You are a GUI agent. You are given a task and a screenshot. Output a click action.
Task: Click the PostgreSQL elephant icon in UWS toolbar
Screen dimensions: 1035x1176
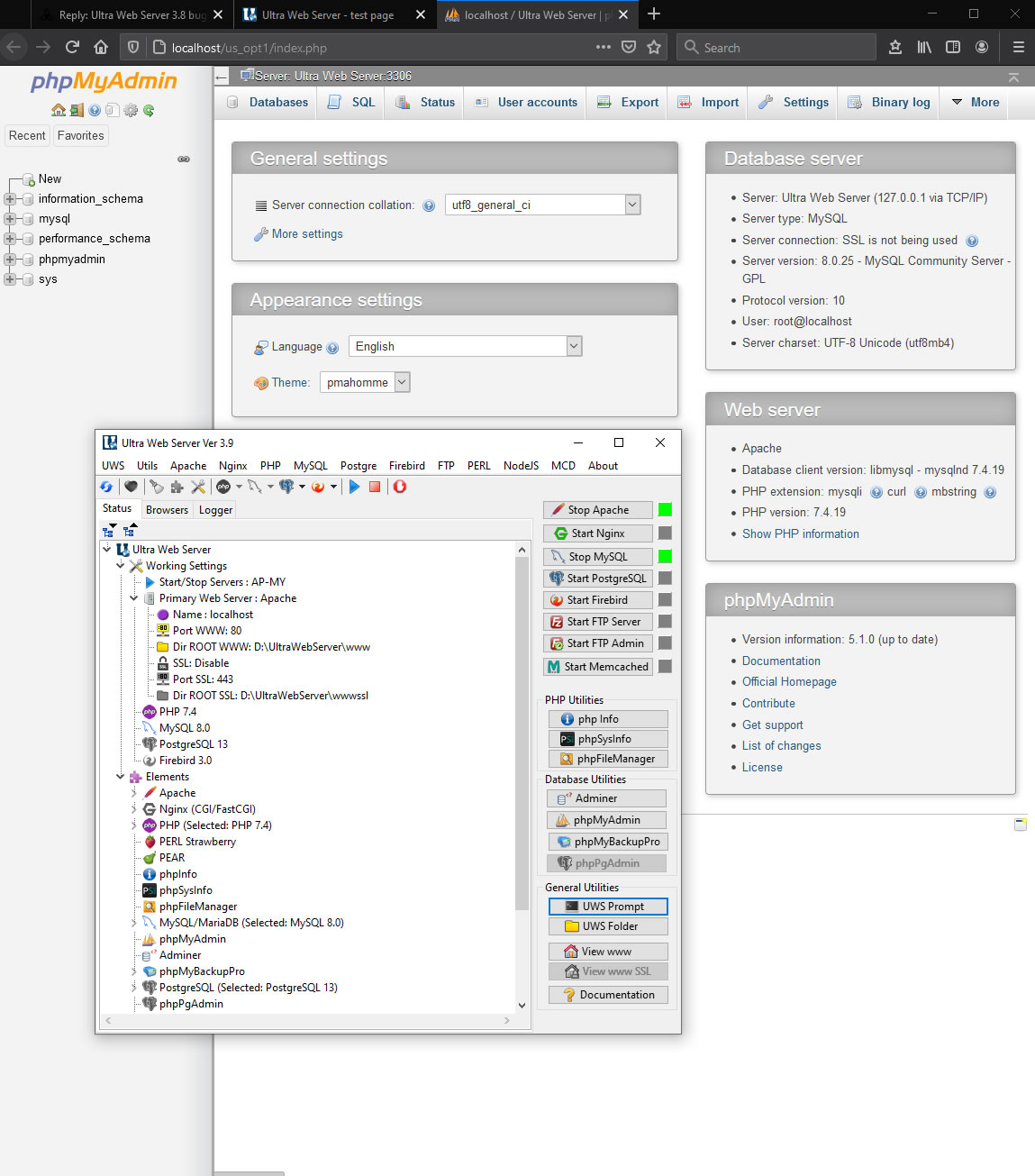tap(286, 487)
